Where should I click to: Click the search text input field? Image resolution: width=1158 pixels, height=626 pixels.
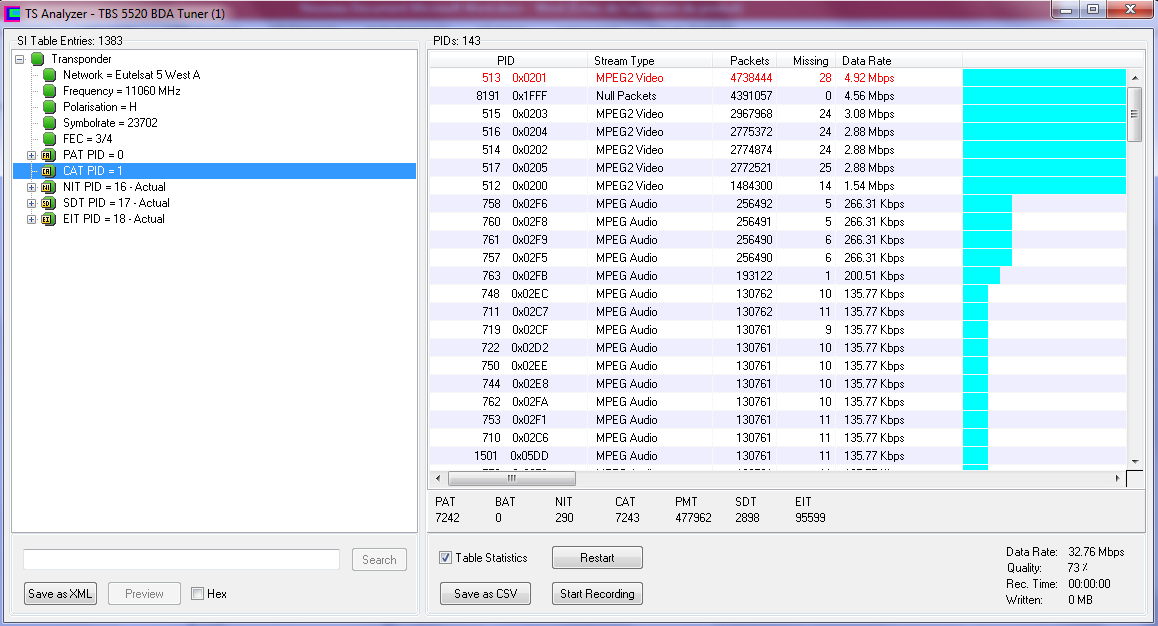[181, 559]
